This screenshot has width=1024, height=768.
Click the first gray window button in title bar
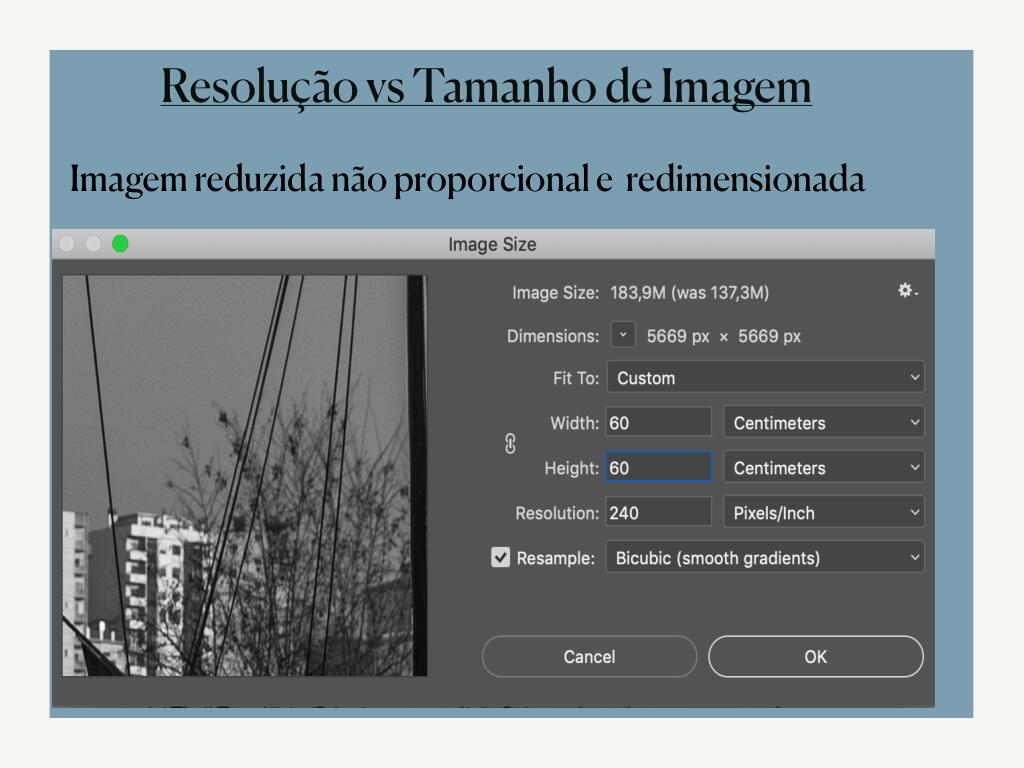click(67, 244)
